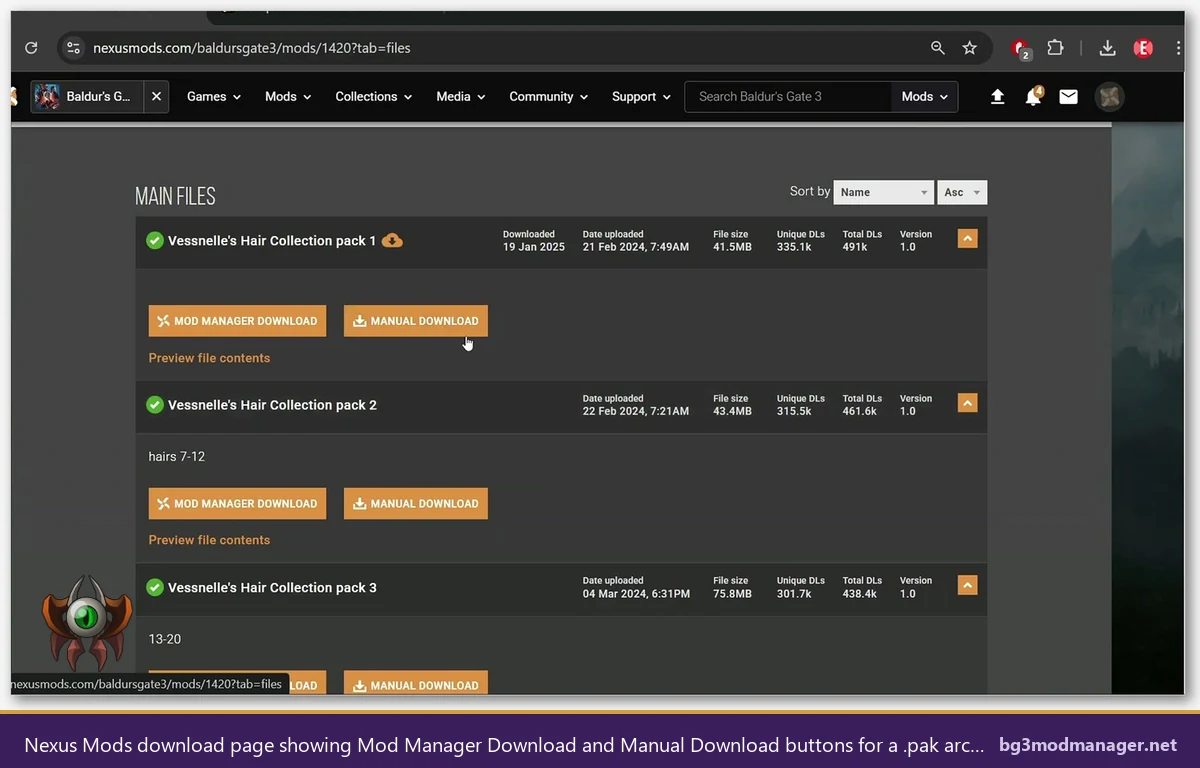
Task: Click the upload icon in Nexus header
Action: point(997,97)
